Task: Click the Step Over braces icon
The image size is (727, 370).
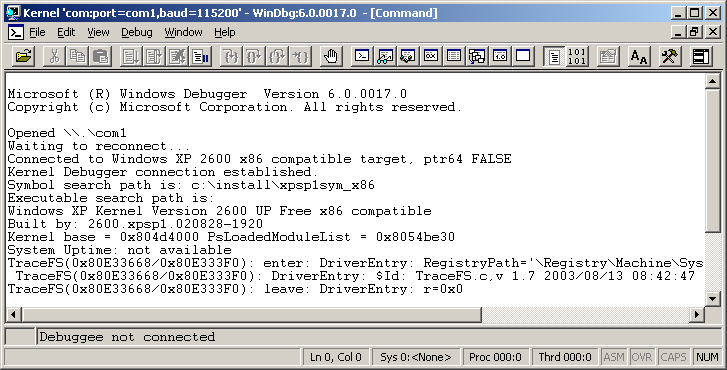Action: pyautogui.click(x=254, y=56)
